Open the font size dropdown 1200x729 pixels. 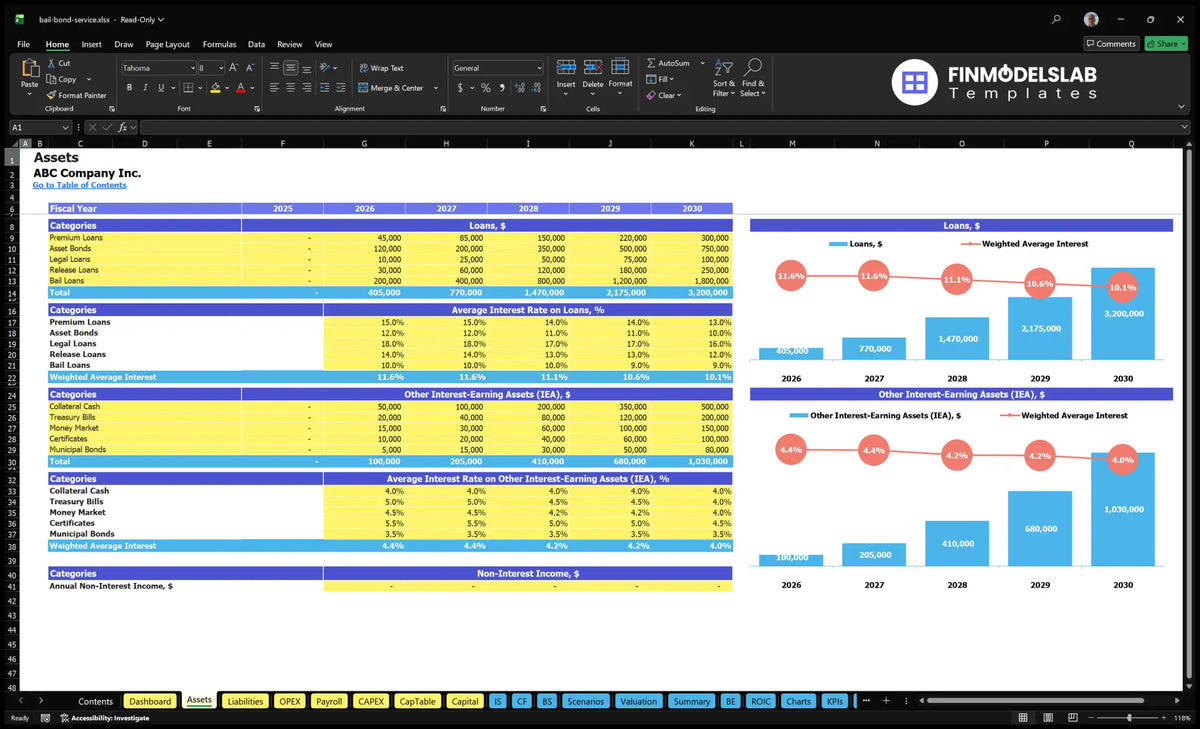[219, 68]
